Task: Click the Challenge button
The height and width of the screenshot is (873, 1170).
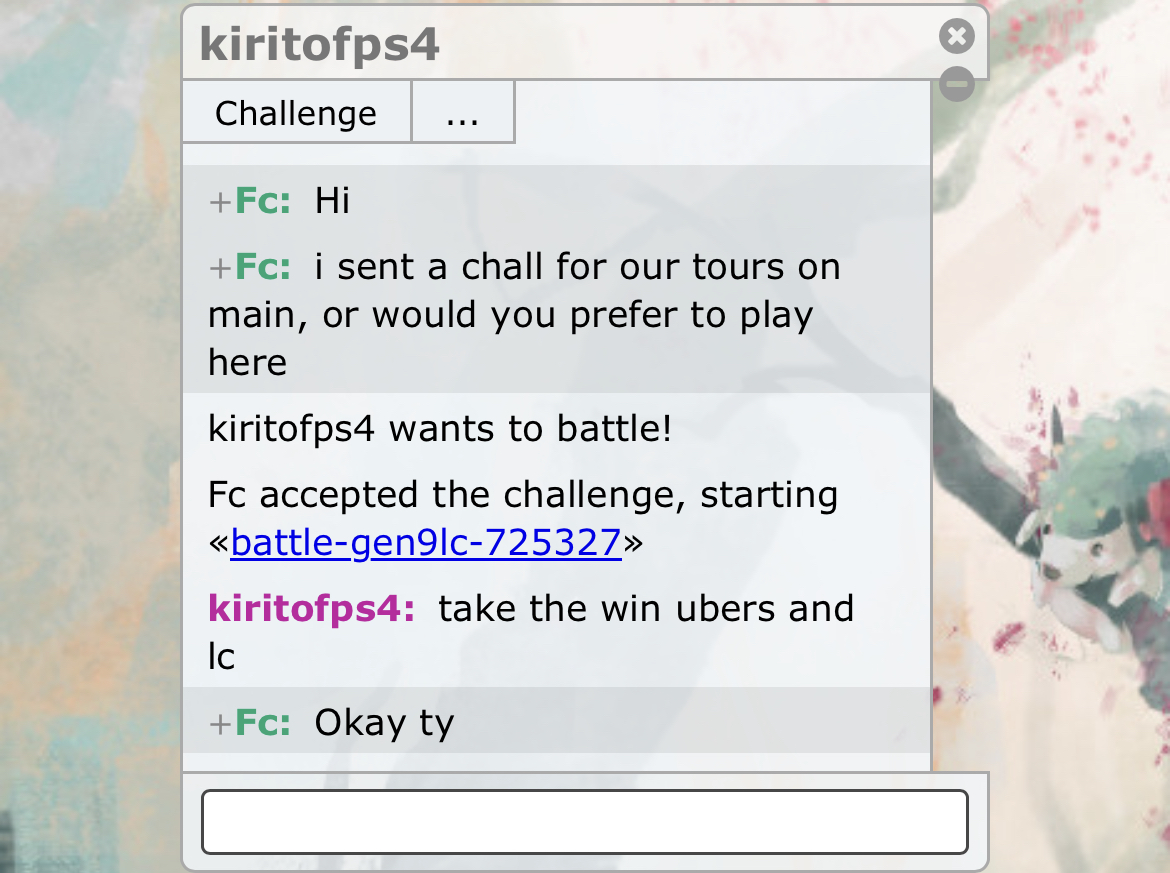Action: [296, 113]
